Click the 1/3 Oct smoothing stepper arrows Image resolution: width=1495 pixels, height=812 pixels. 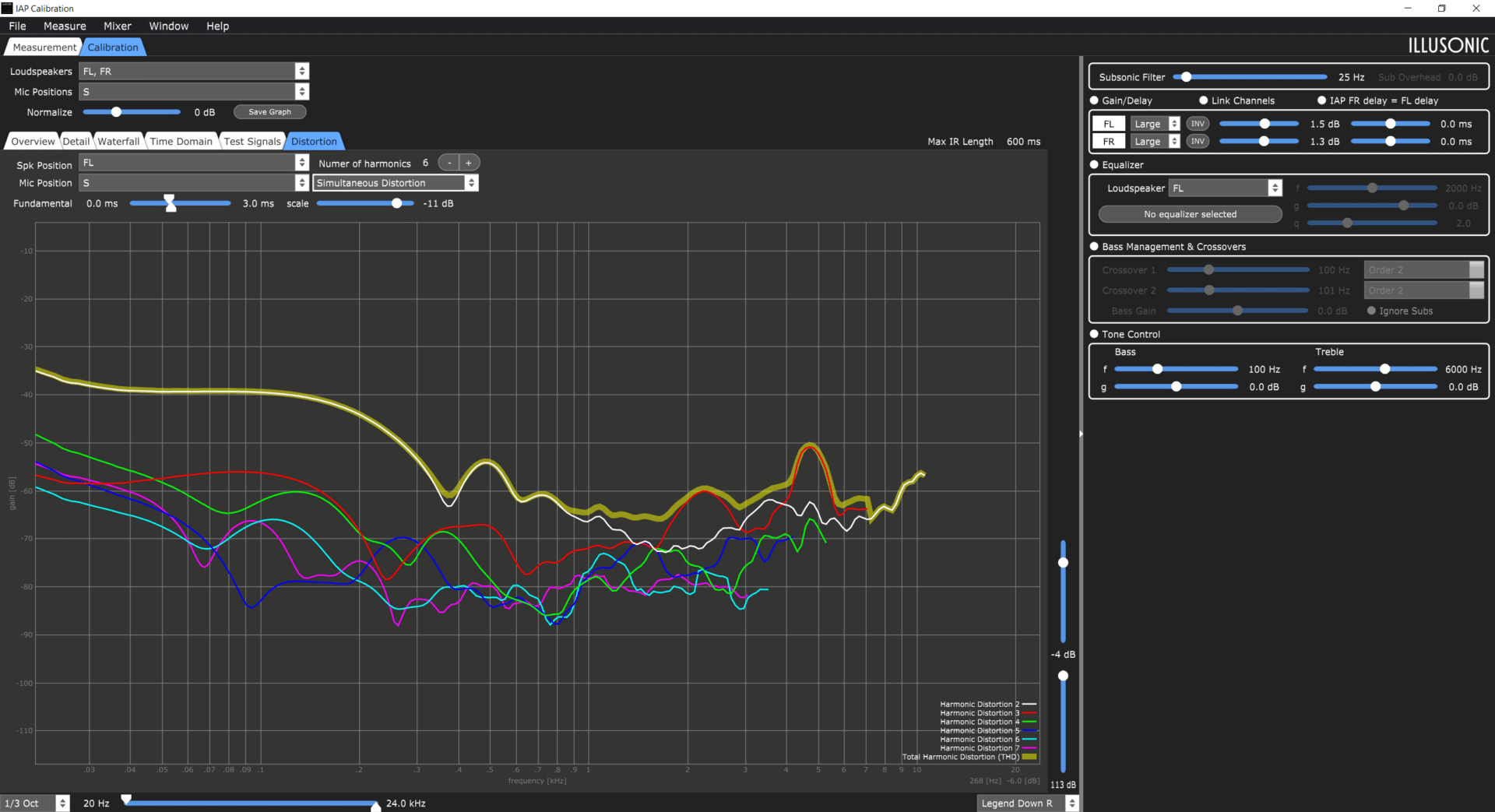click(63, 803)
